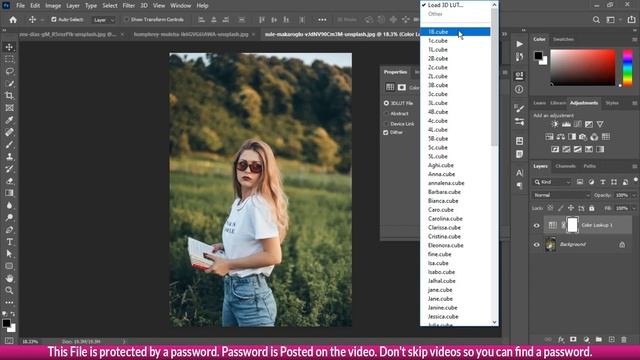Delete layer with the trash icon
The height and width of the screenshot is (360, 640).
pos(624,339)
